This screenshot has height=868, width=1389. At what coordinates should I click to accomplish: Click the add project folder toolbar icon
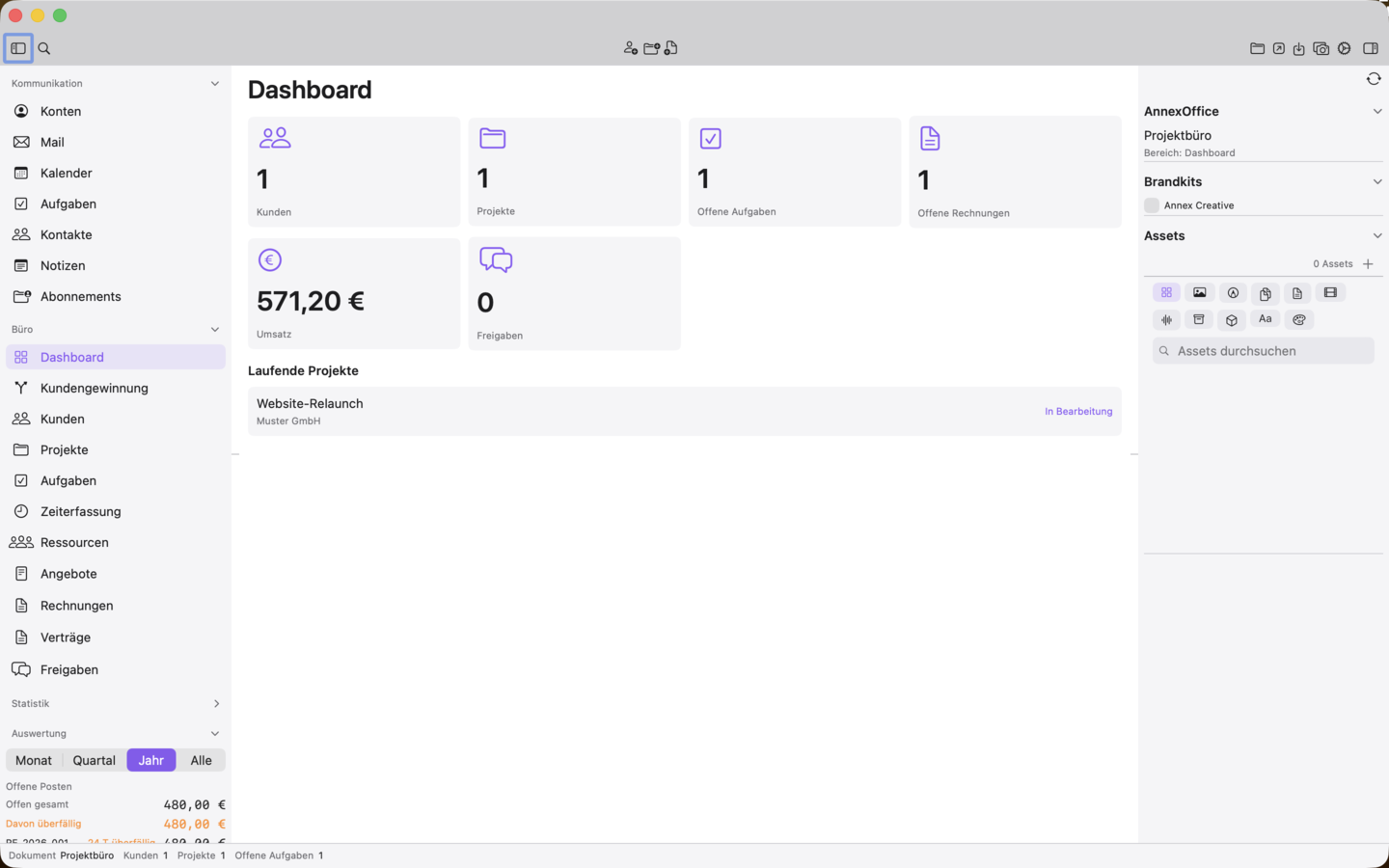[652, 48]
